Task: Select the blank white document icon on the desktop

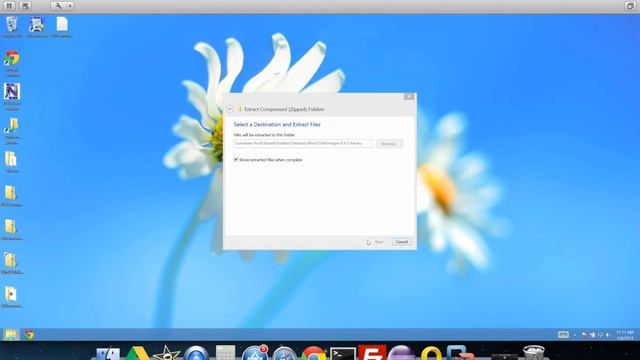Action: coord(62,27)
